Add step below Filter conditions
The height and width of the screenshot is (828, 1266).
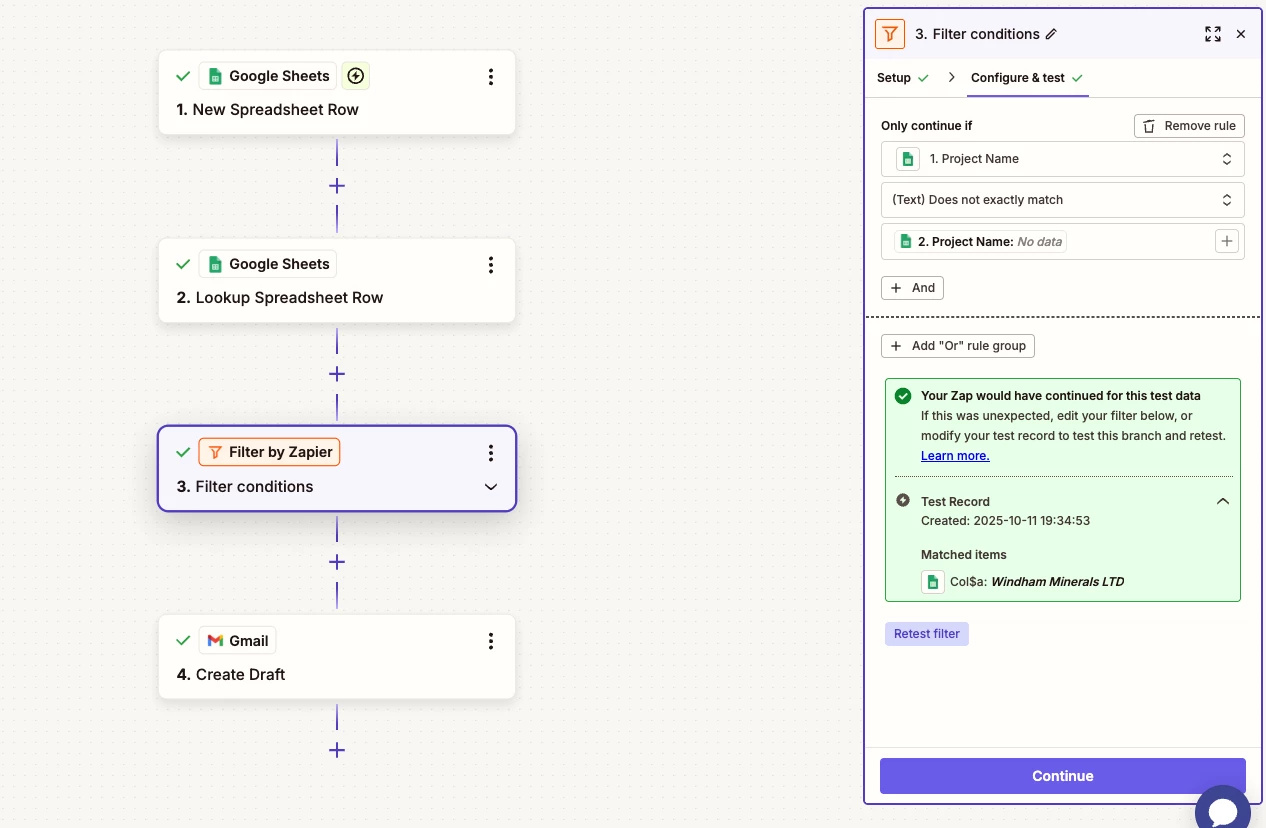tap(337, 562)
